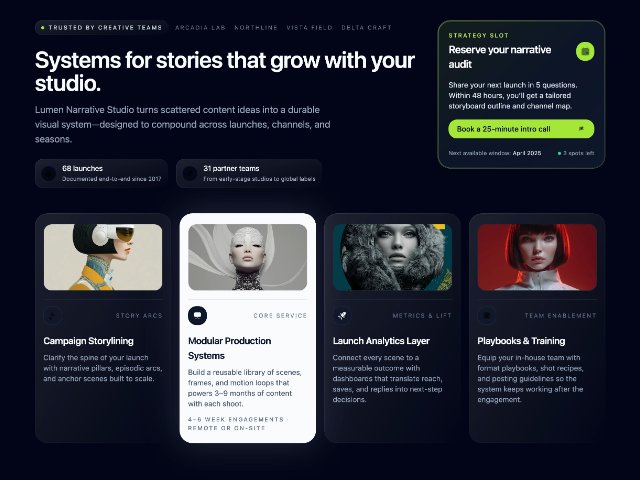Click the Trusted by Creative Teams badge

pos(102,28)
